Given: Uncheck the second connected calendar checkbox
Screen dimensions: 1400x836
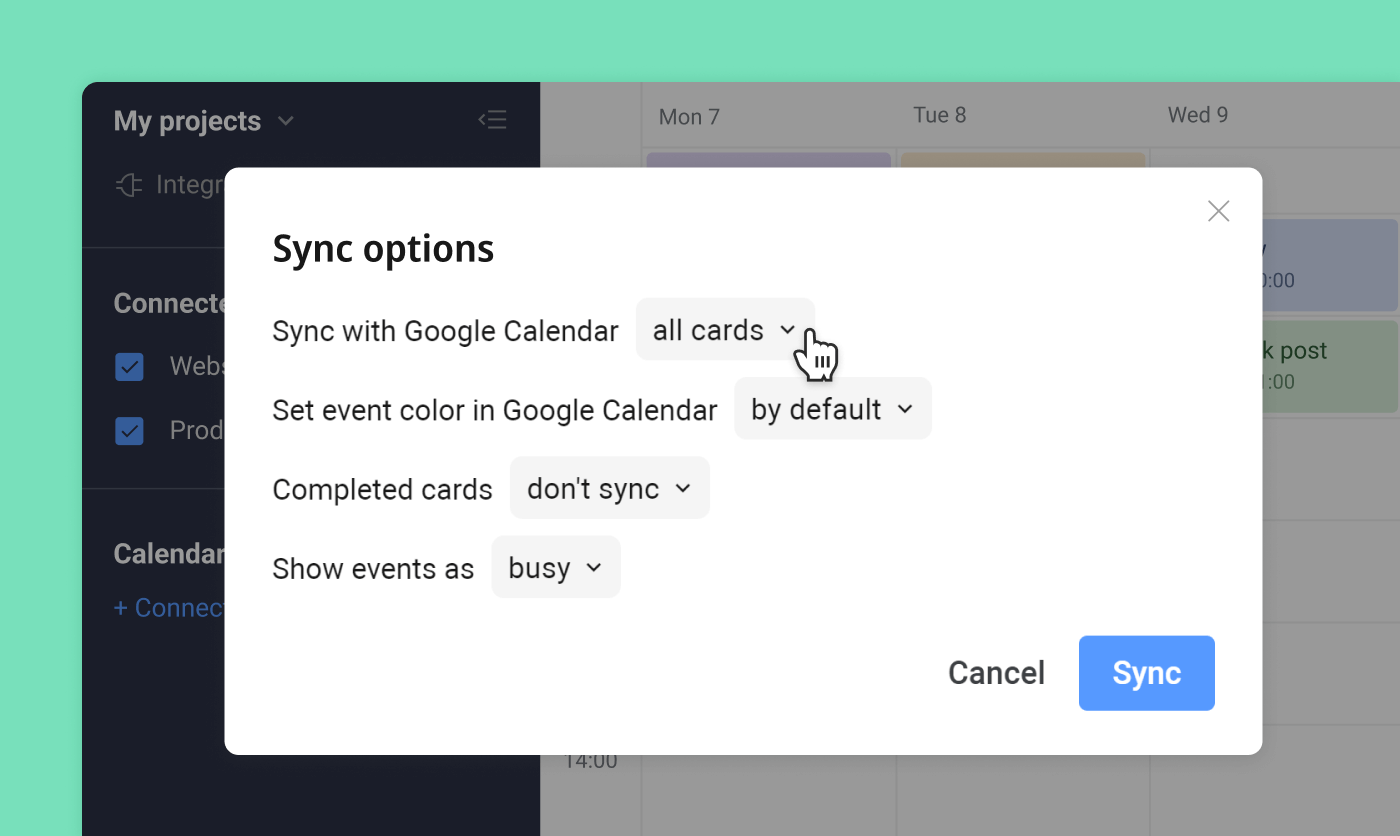Looking at the screenshot, I should (129, 430).
